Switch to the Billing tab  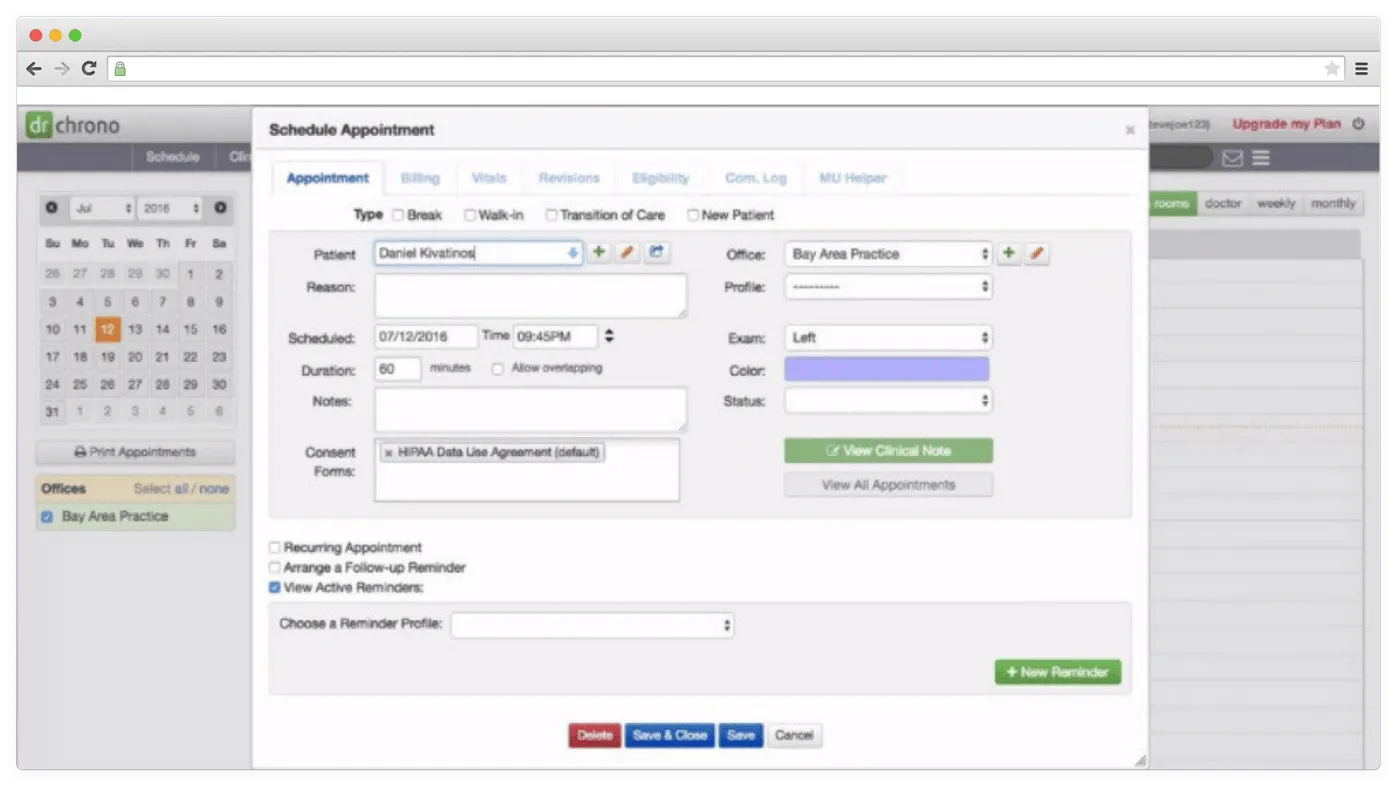(x=420, y=178)
